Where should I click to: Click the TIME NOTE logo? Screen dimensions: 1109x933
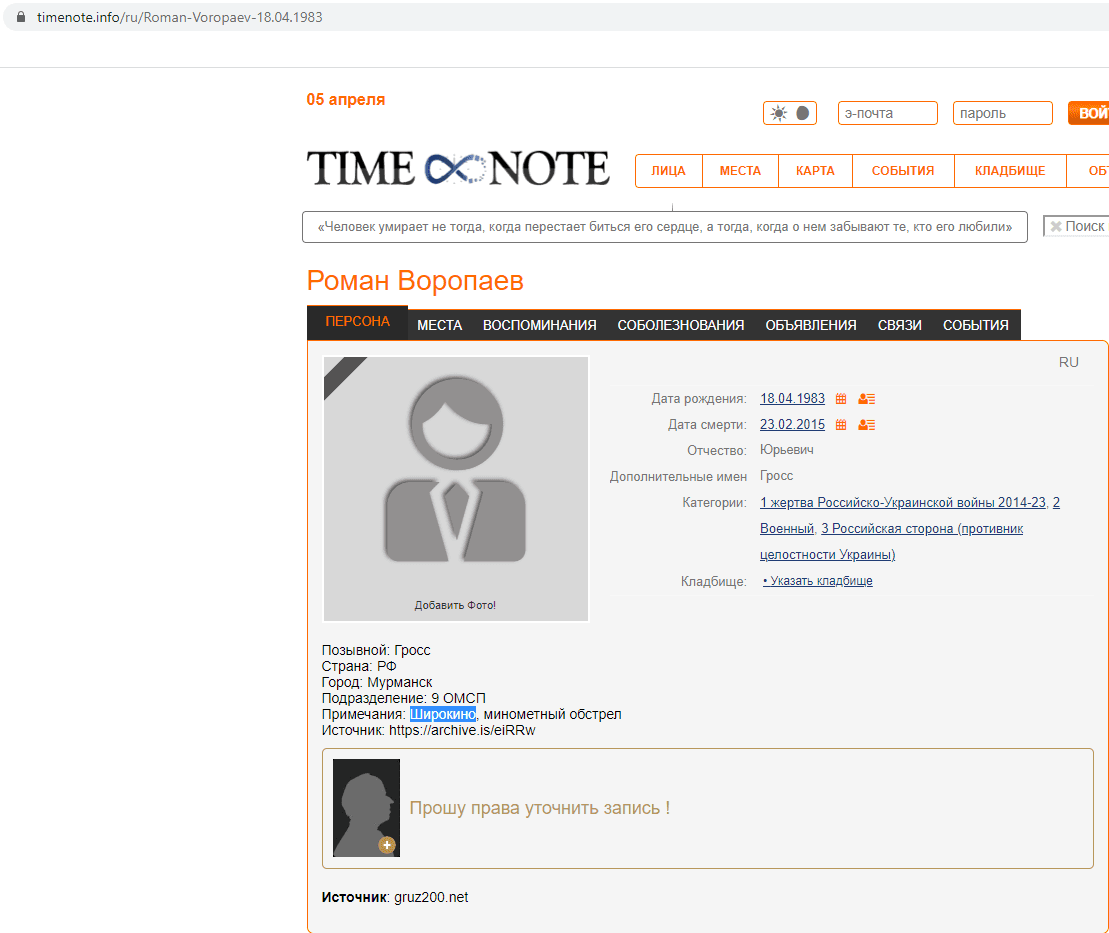pyautogui.click(x=458, y=168)
